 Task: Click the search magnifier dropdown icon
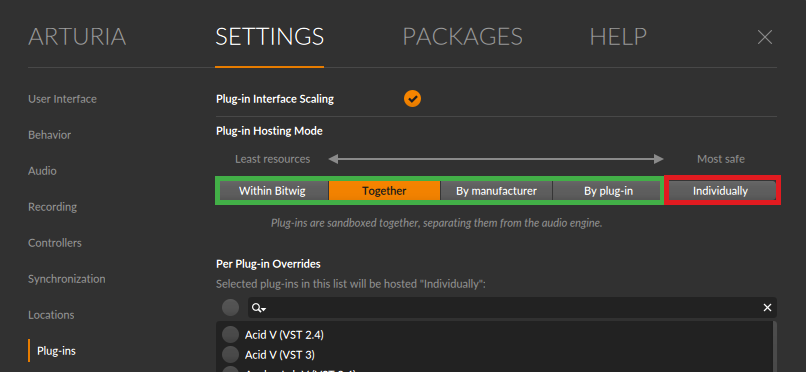point(258,308)
